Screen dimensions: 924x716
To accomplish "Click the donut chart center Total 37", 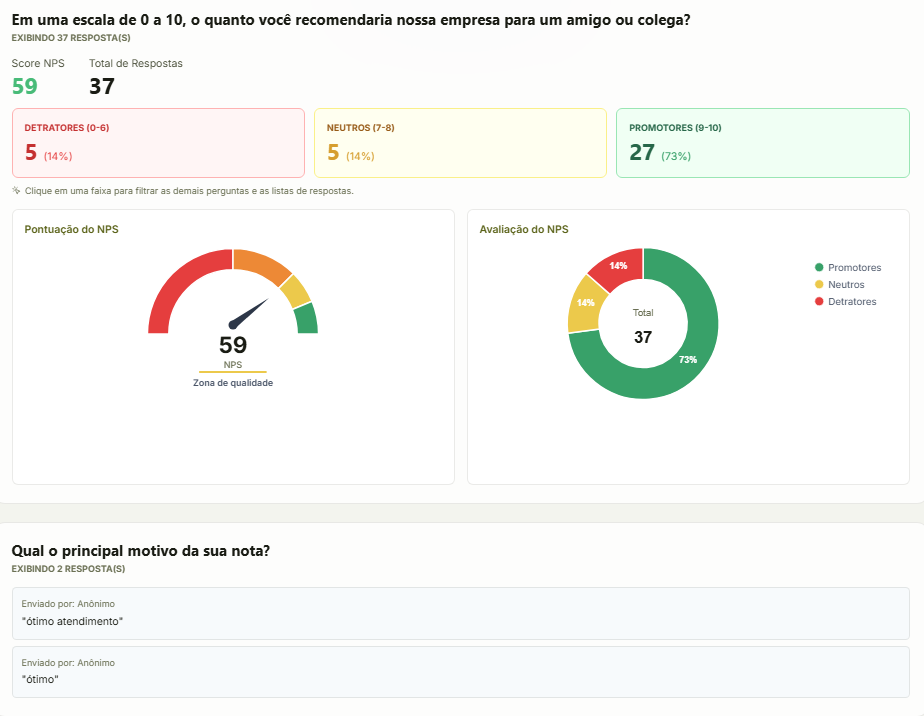I will [643, 326].
